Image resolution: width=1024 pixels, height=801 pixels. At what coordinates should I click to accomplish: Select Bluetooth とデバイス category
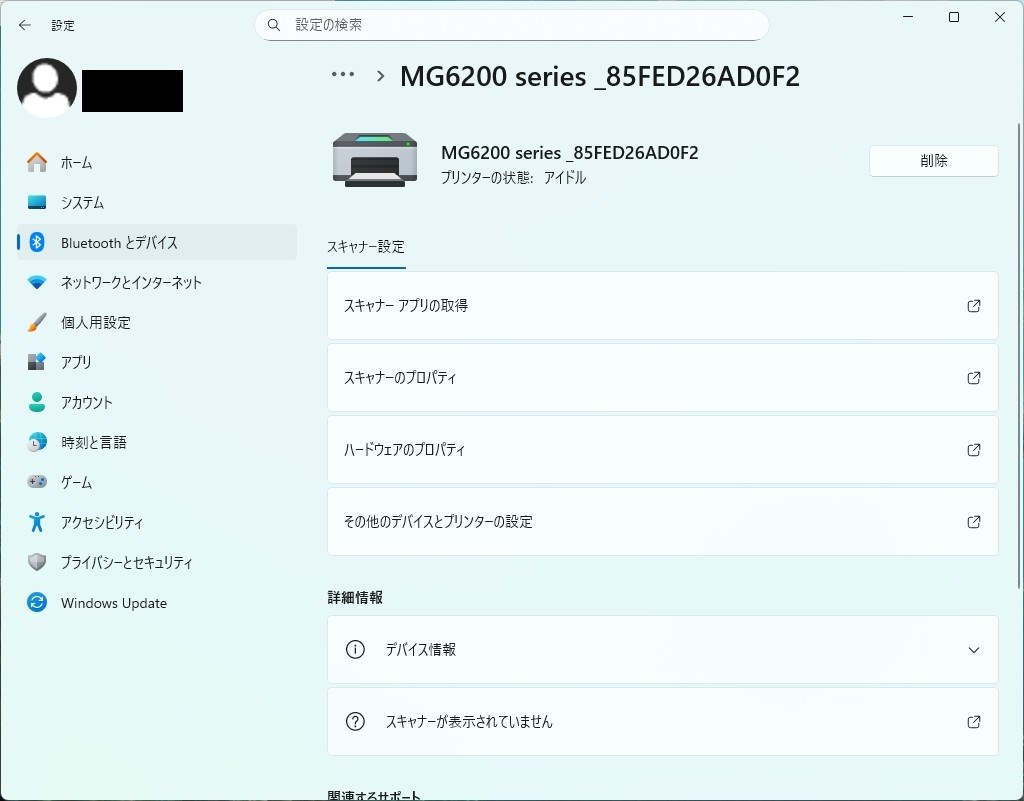click(x=157, y=243)
